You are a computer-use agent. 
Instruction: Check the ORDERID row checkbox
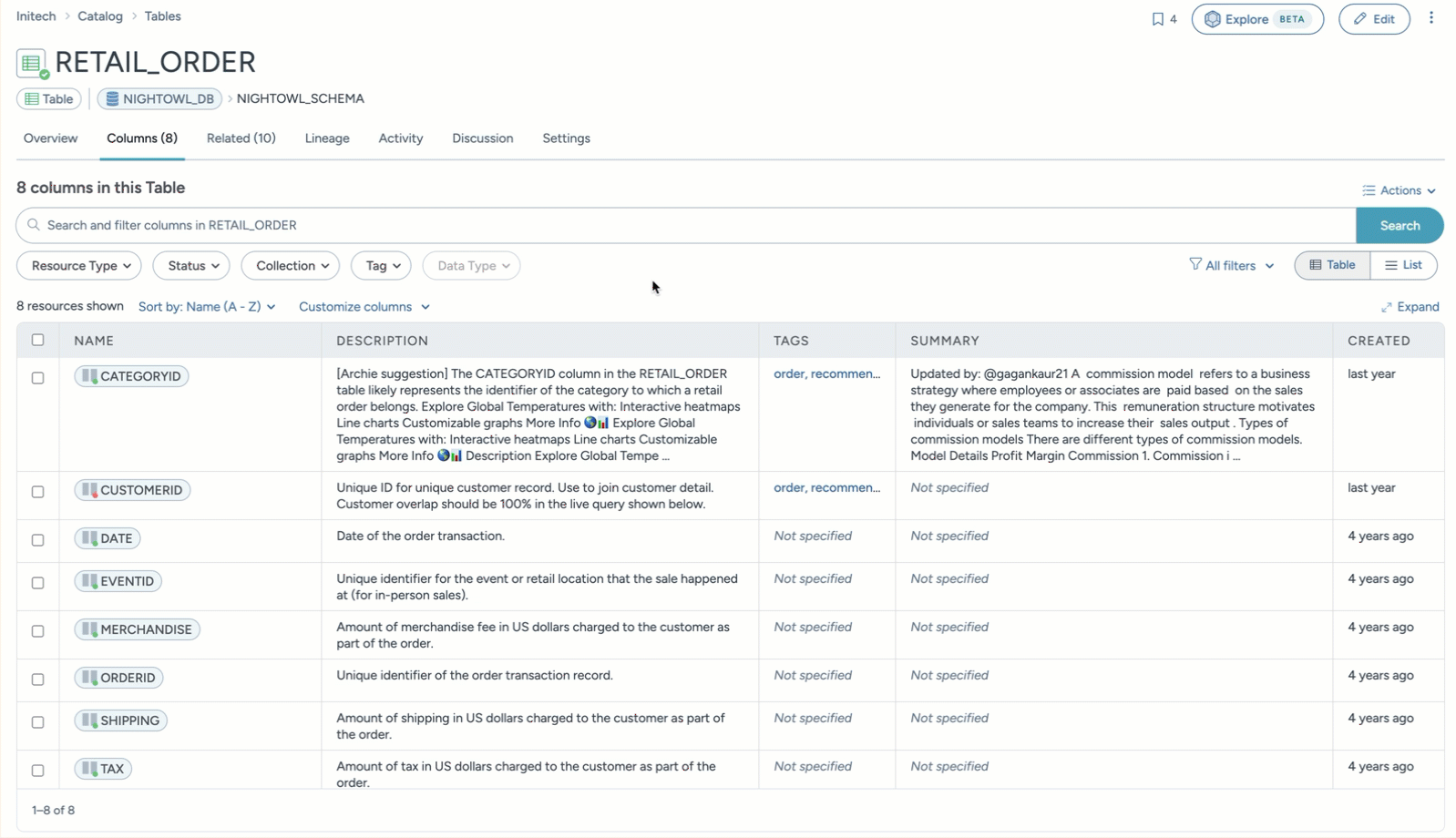[37, 679]
